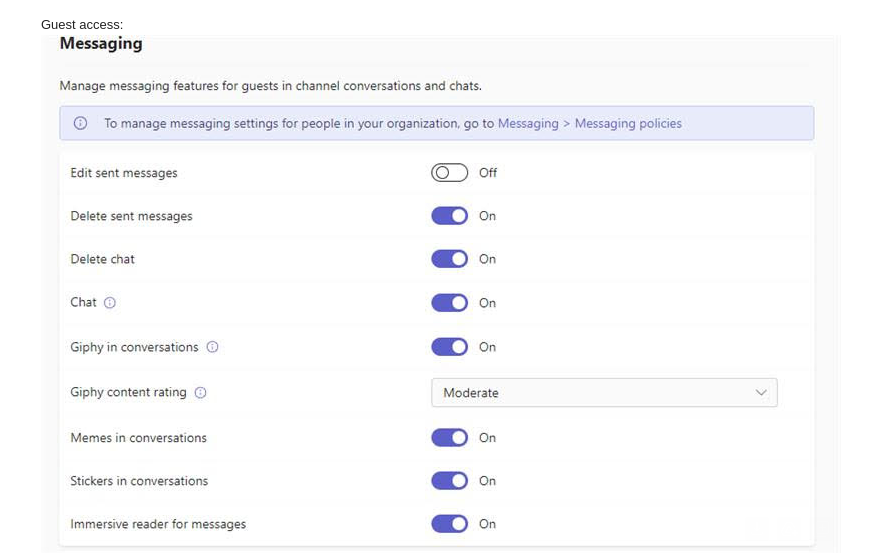
Task: Open Messaging > Messaging policies link
Action: [x=589, y=124]
